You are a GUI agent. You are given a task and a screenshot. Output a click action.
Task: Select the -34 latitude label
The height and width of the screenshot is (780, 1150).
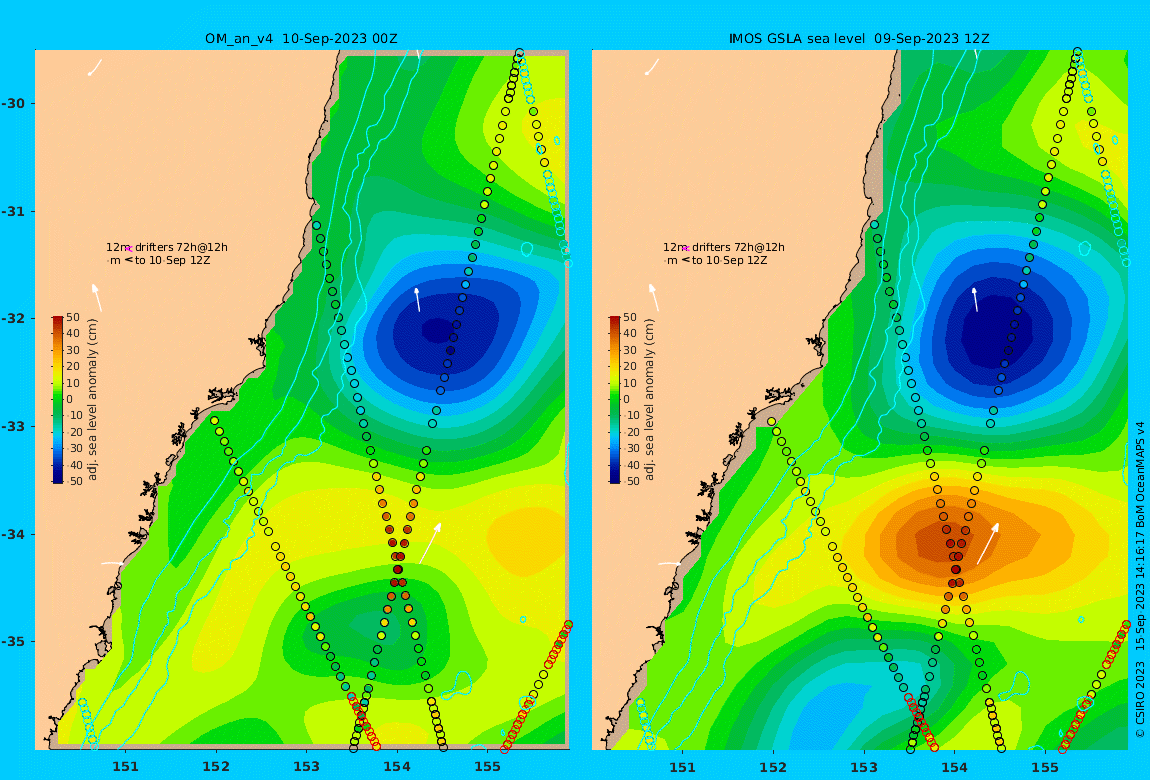[13, 534]
